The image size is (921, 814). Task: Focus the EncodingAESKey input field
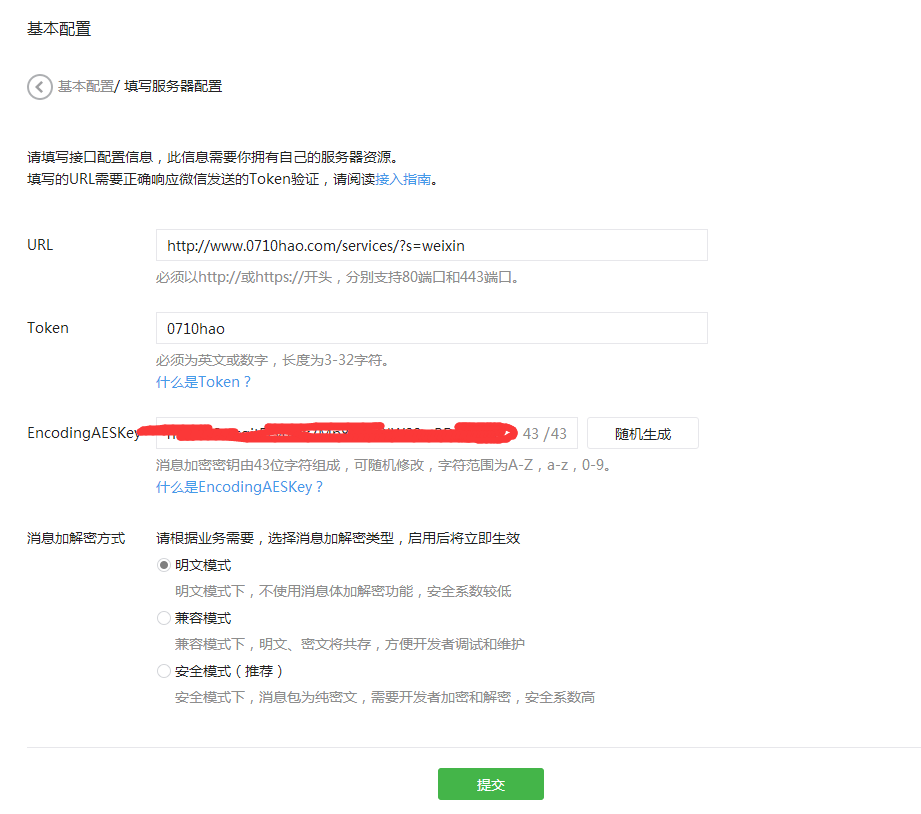(340, 433)
